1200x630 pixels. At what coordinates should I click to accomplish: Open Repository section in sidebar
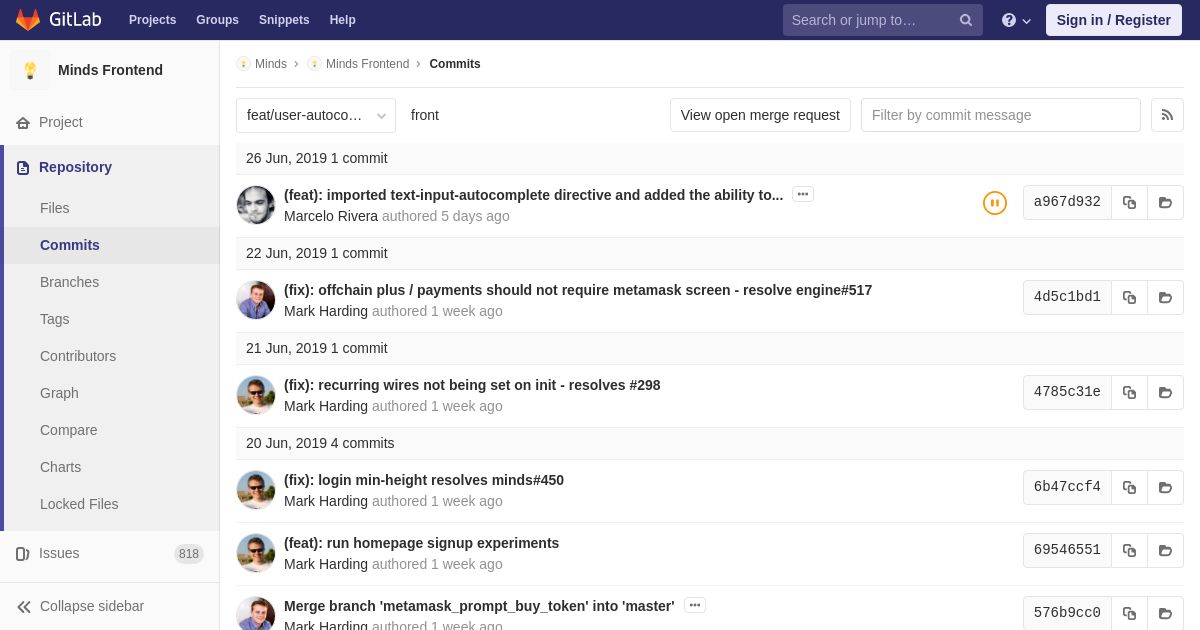pos(110,167)
